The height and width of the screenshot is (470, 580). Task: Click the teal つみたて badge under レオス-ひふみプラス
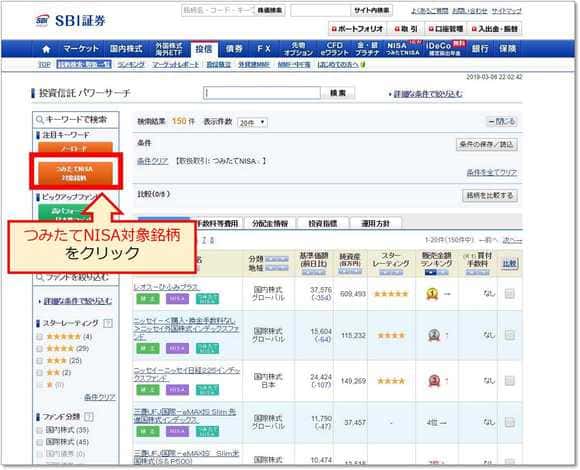pyautogui.click(x=207, y=299)
